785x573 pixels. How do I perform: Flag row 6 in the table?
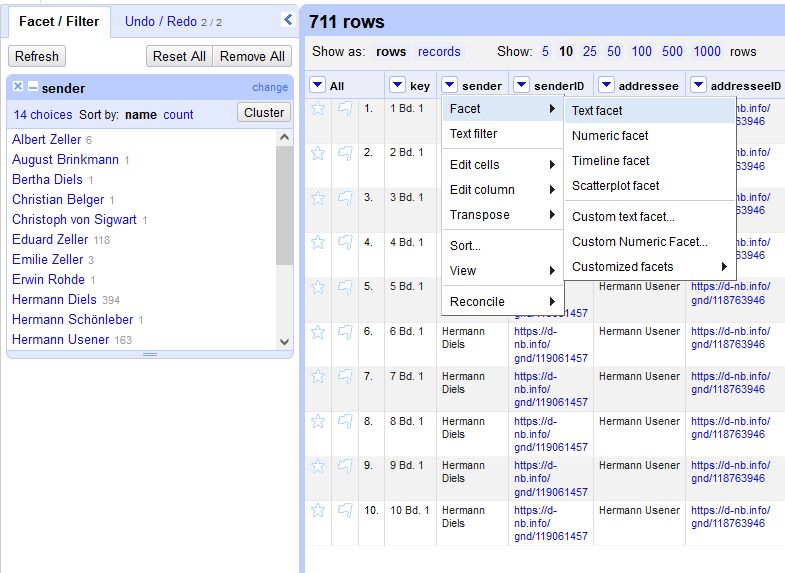click(345, 332)
